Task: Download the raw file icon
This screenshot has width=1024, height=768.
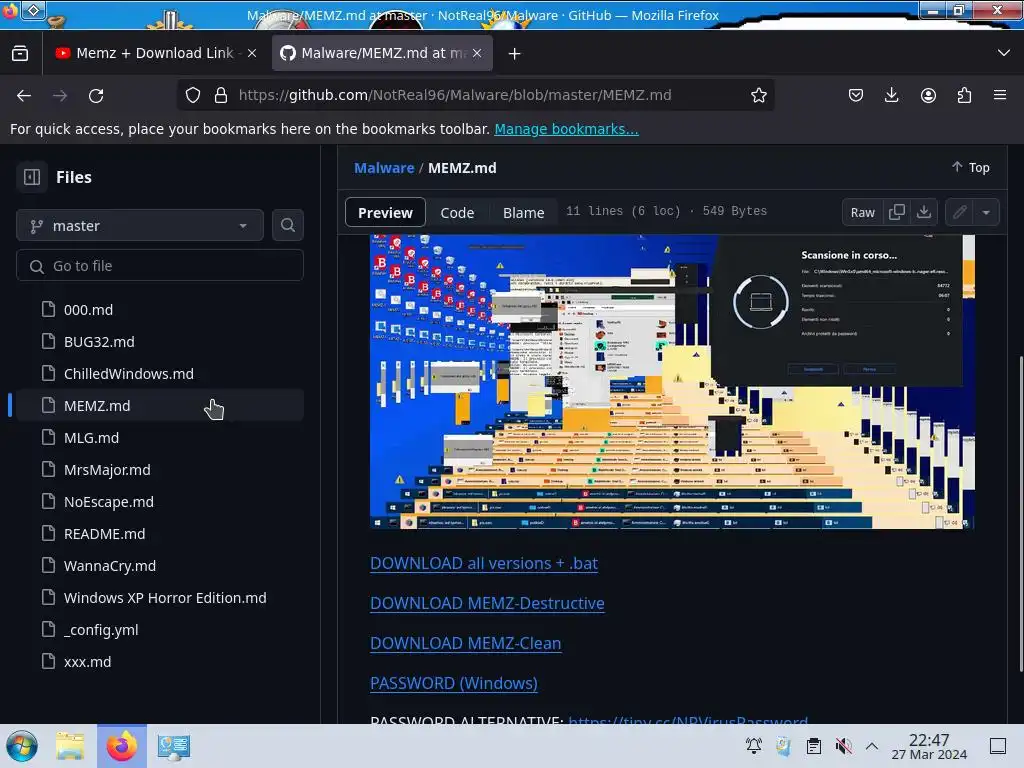Action: pyautogui.click(x=924, y=212)
